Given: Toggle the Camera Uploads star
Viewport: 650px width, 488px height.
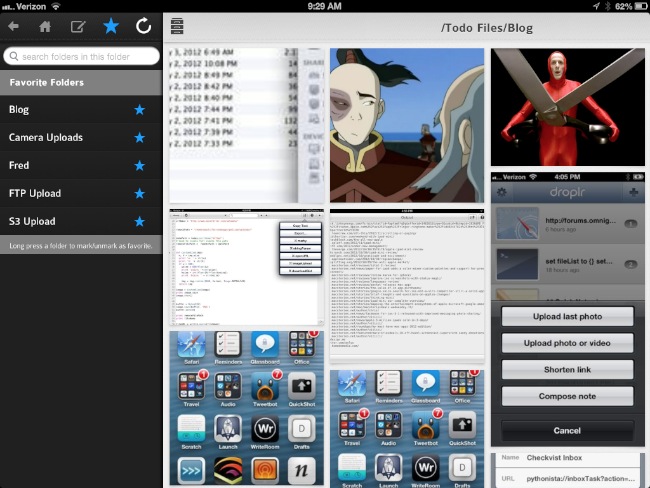Looking at the screenshot, I should 140,137.
